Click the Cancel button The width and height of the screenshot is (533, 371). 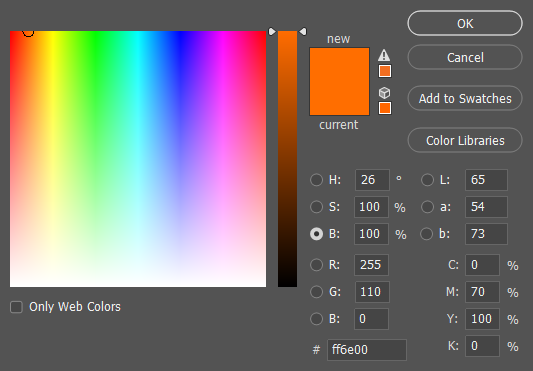pos(465,57)
